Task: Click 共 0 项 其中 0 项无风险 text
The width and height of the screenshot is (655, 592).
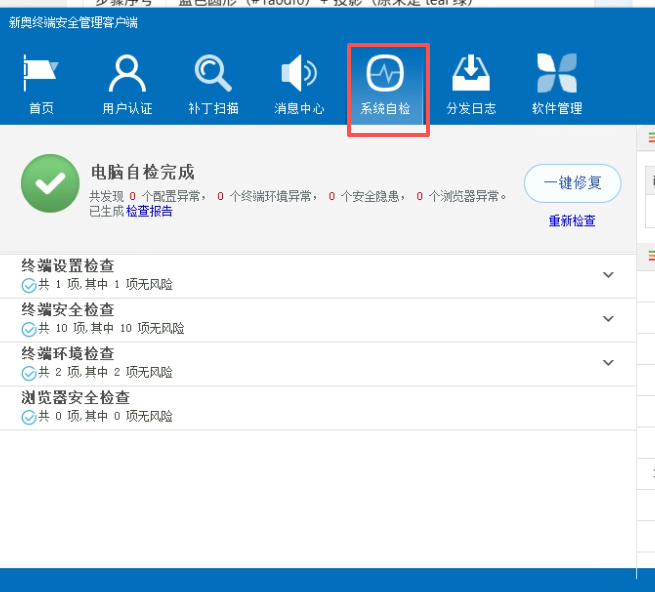Action: click(106, 416)
